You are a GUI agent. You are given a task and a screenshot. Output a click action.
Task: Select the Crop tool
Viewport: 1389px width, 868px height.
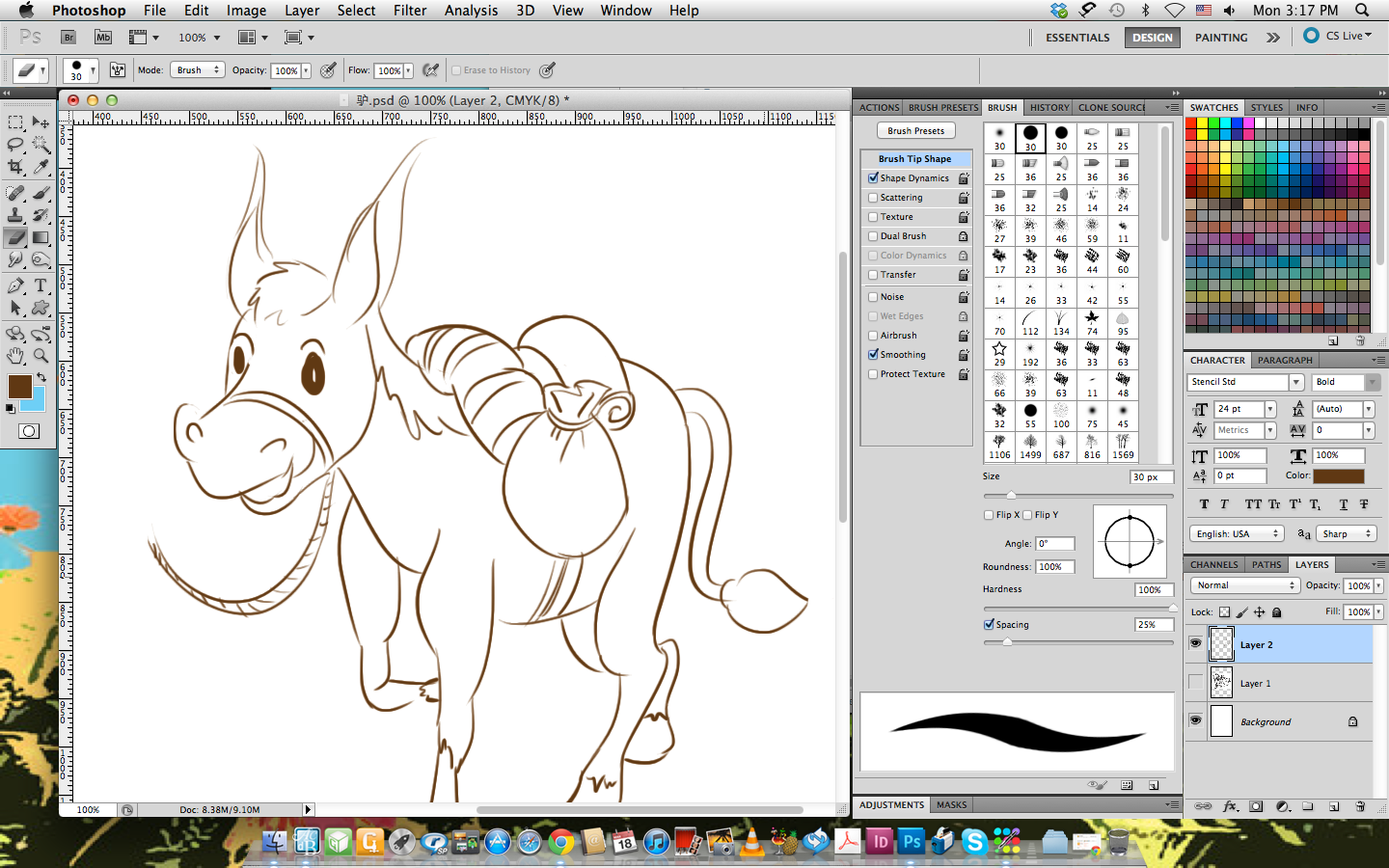click(x=15, y=166)
